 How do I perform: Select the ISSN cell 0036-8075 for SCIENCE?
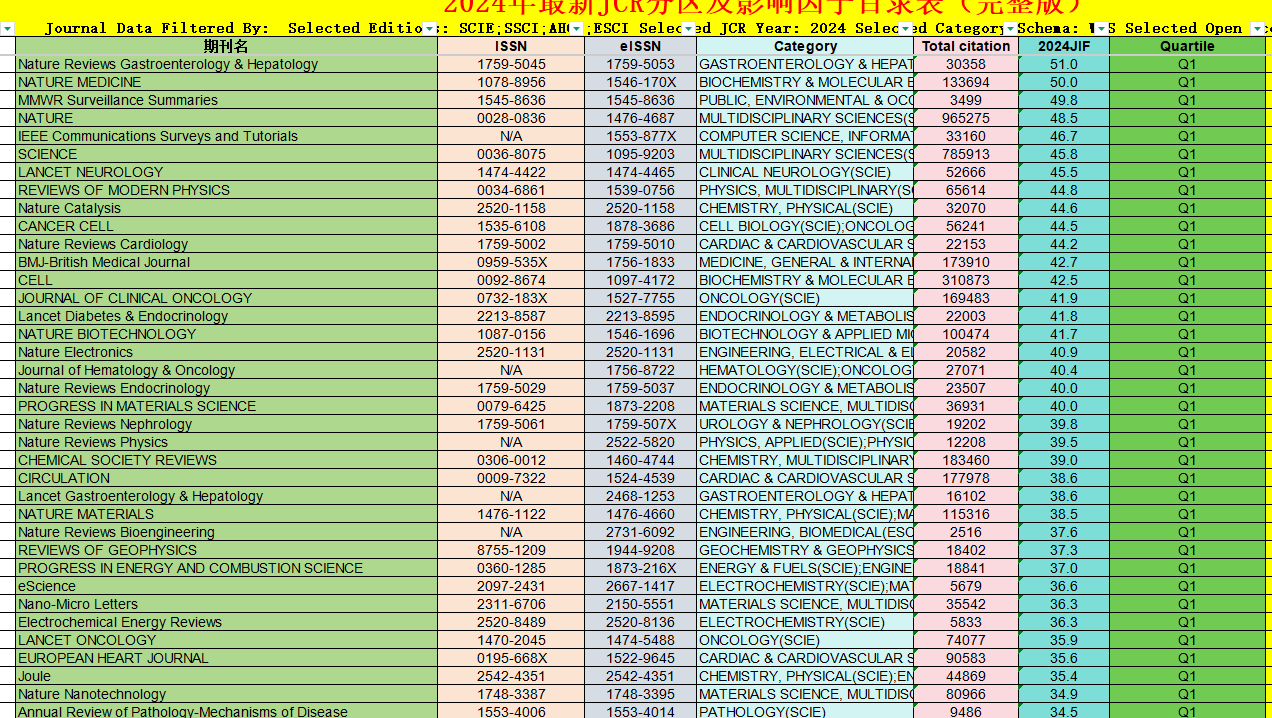511,154
